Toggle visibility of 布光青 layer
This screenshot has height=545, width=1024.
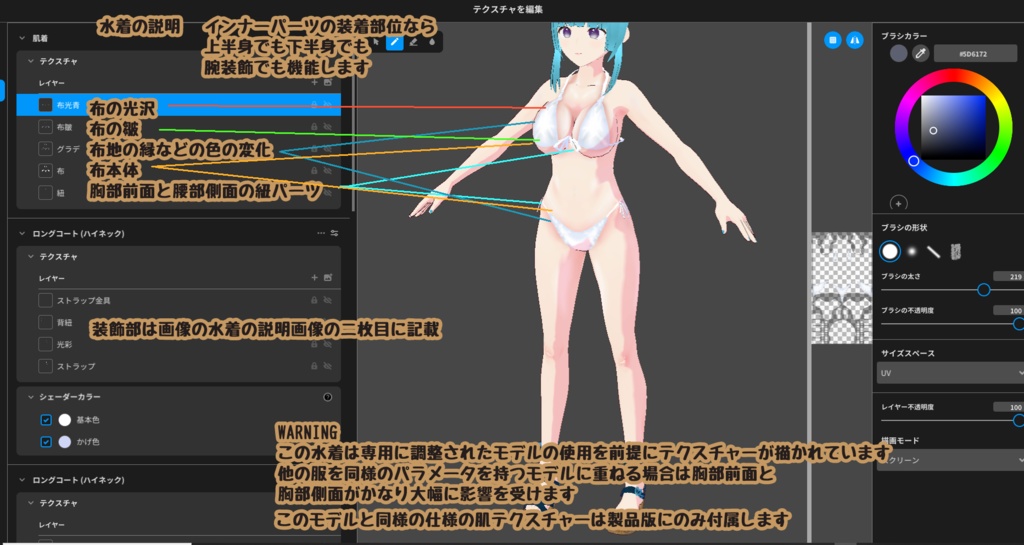click(x=328, y=104)
